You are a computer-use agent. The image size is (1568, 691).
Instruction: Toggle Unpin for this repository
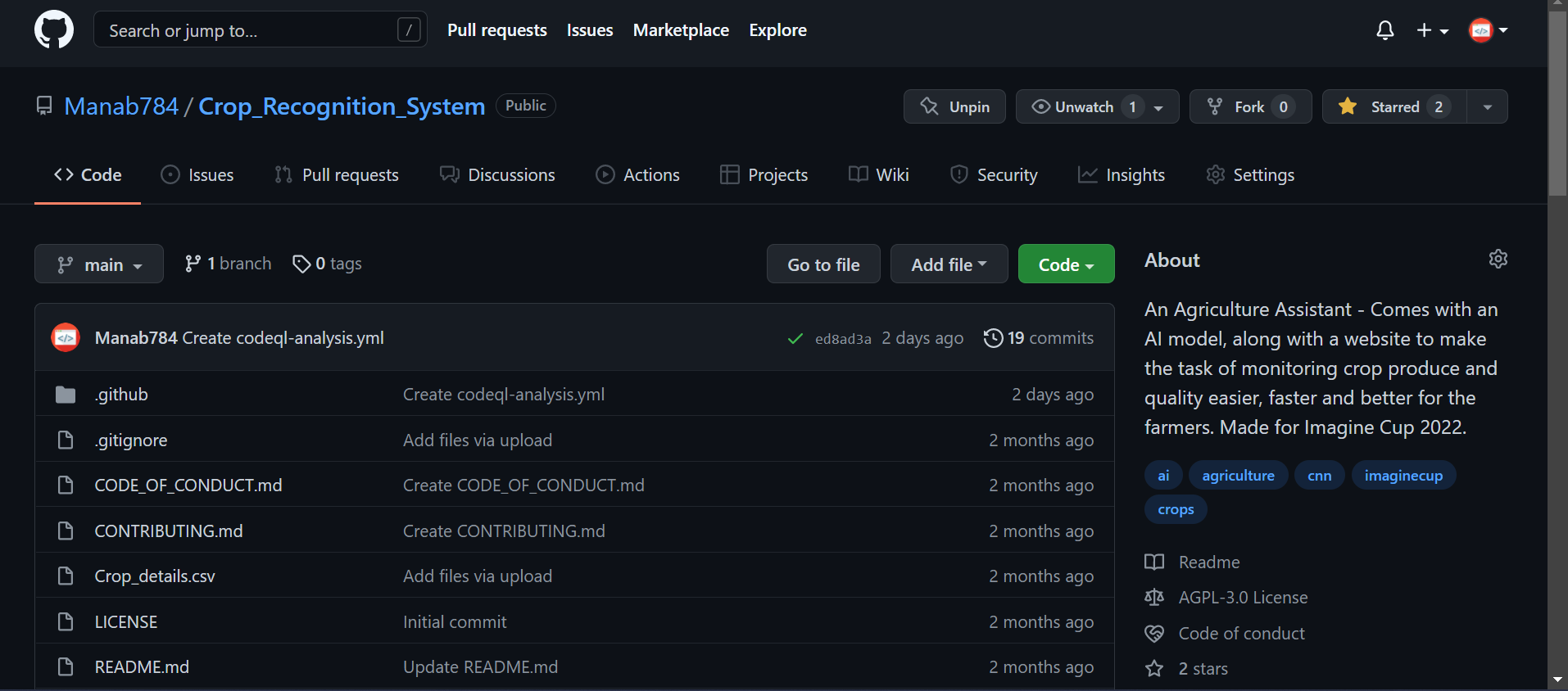954,107
